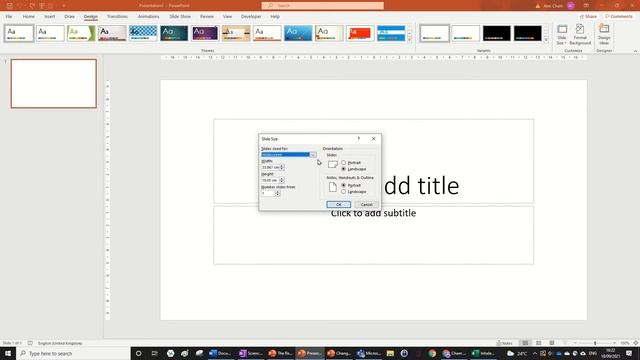Viewport: 640px width, 360px height.
Task: Apply the first Office Theme thumbnail
Action: (x=19, y=33)
